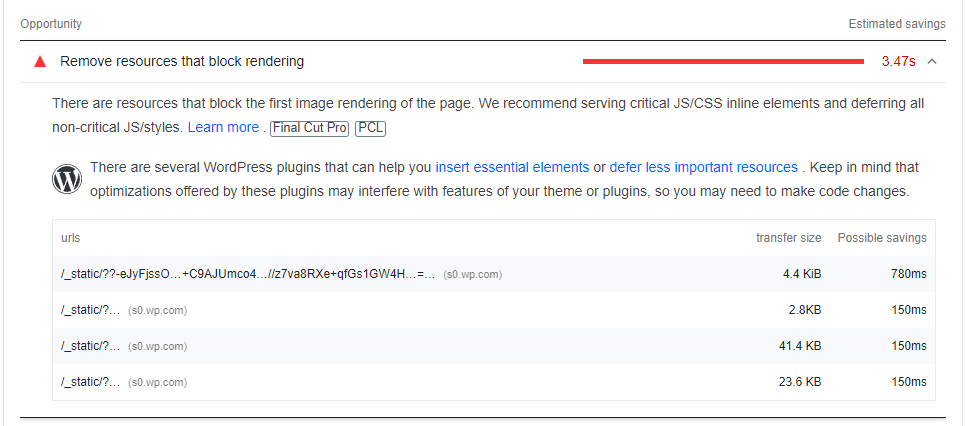Click the Opportunity header label
The width and height of the screenshot is (965, 426).
51,24
